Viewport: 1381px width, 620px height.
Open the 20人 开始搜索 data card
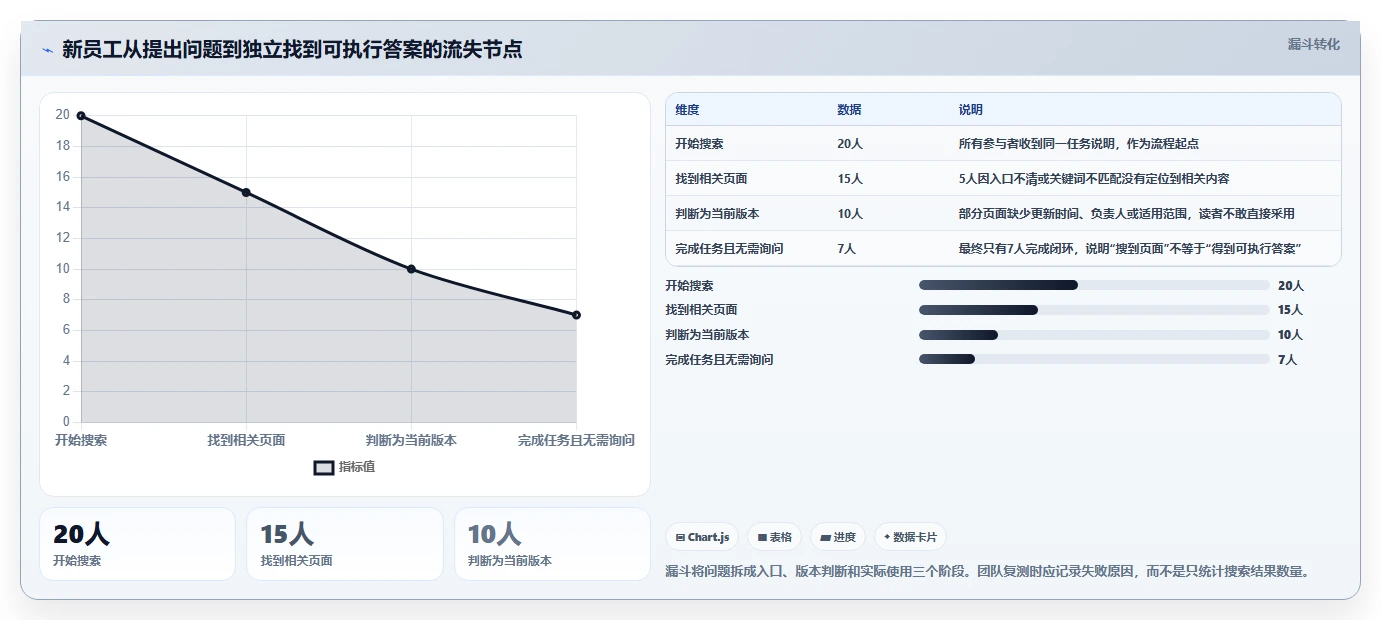[x=137, y=544]
